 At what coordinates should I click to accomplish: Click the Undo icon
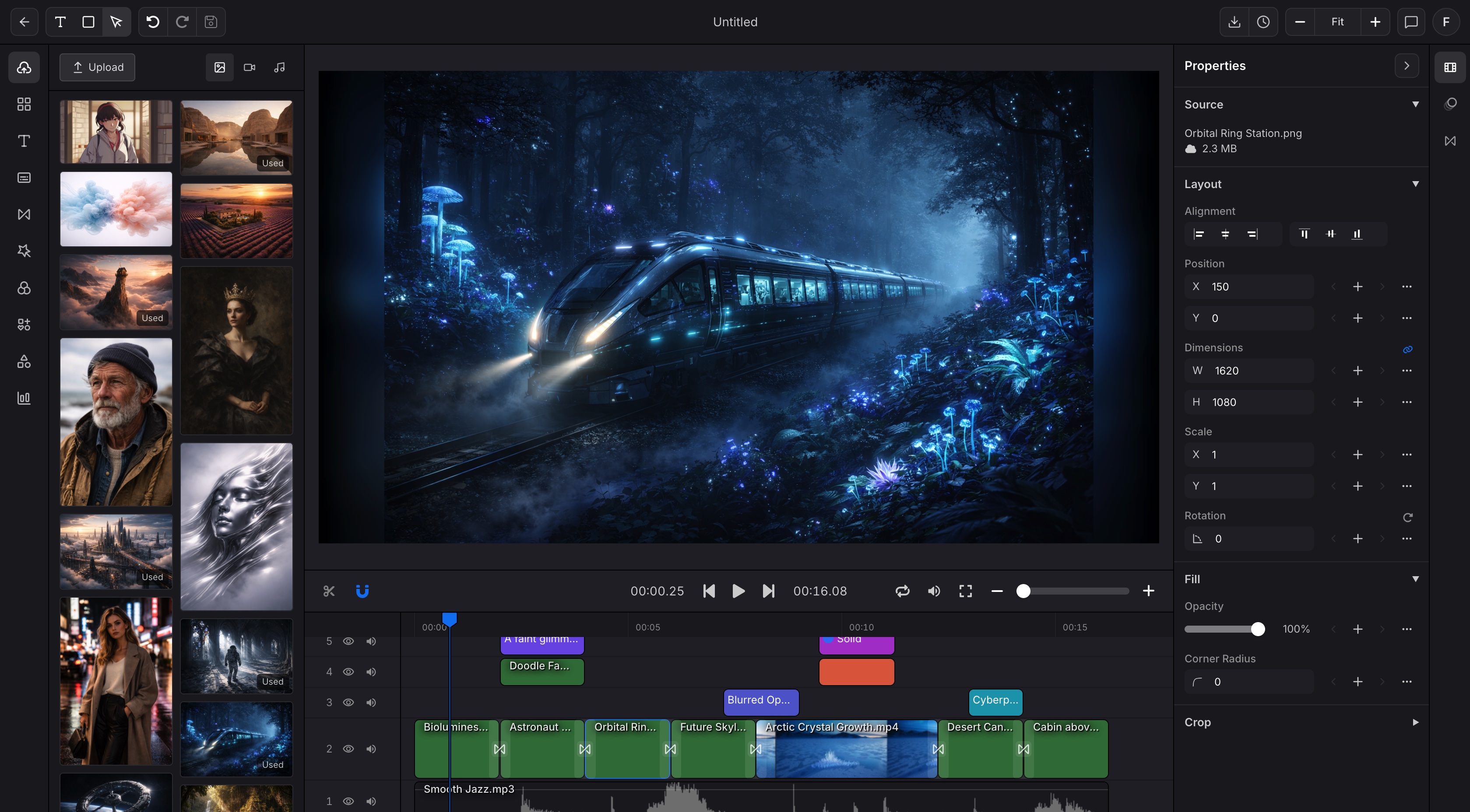(x=152, y=22)
